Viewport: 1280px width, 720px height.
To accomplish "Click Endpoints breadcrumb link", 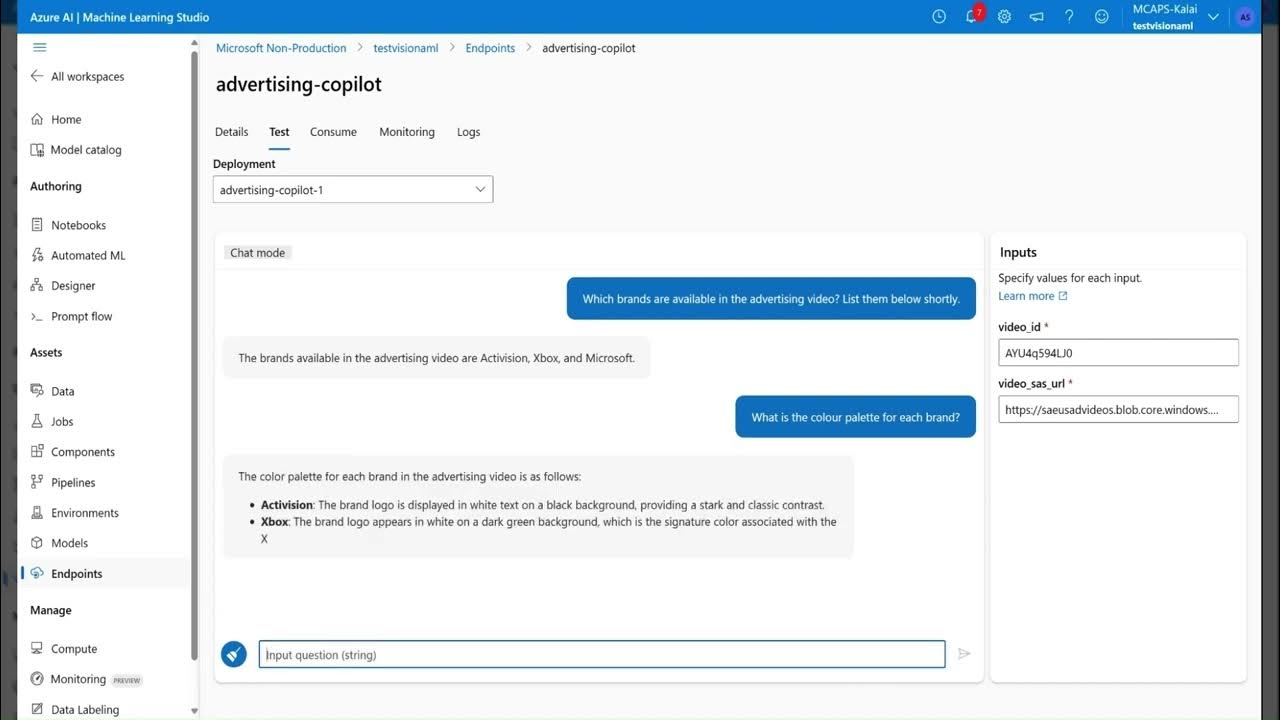I will pos(490,48).
